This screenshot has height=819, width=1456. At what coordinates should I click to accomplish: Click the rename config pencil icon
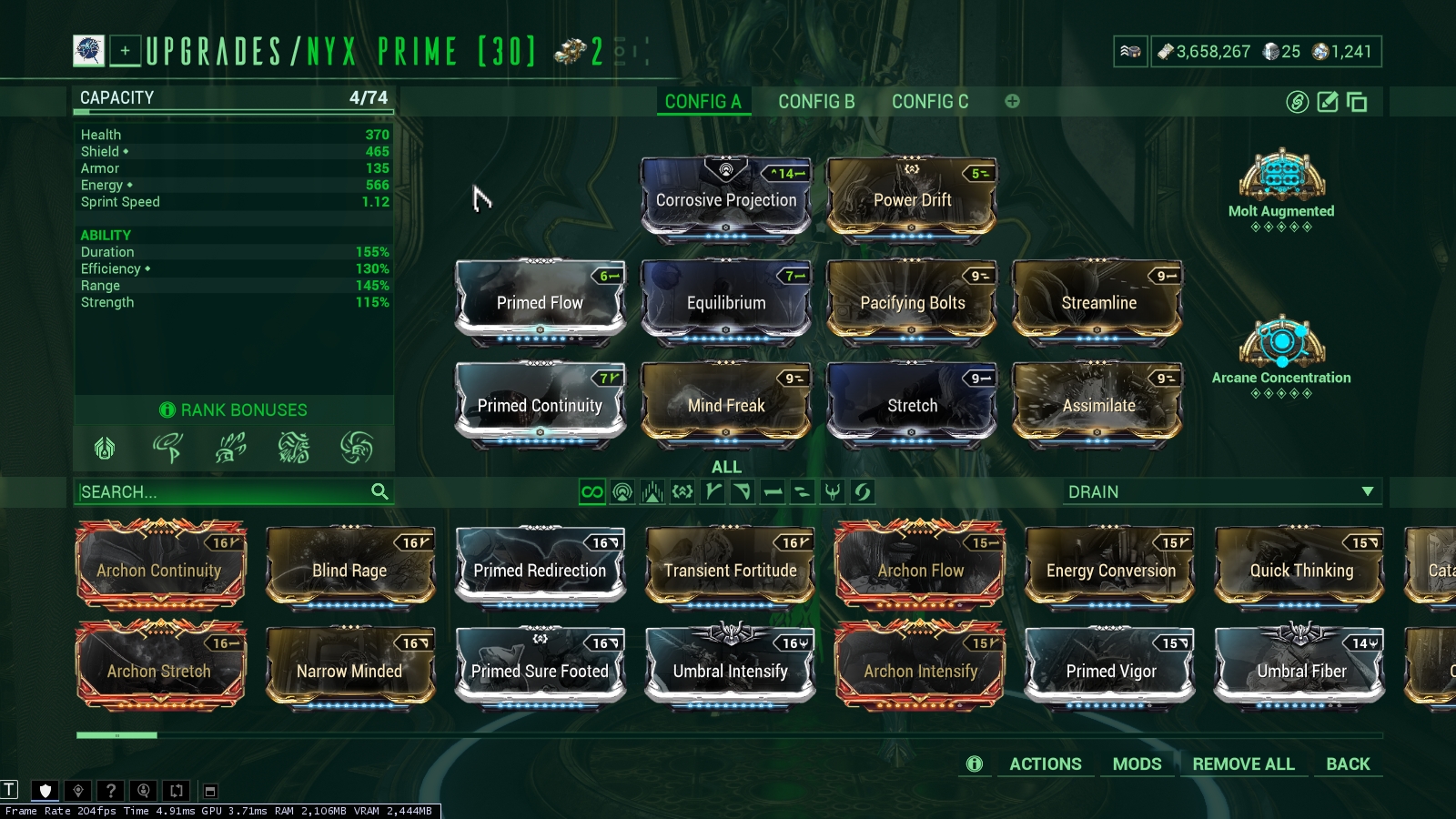pyautogui.click(x=1328, y=102)
